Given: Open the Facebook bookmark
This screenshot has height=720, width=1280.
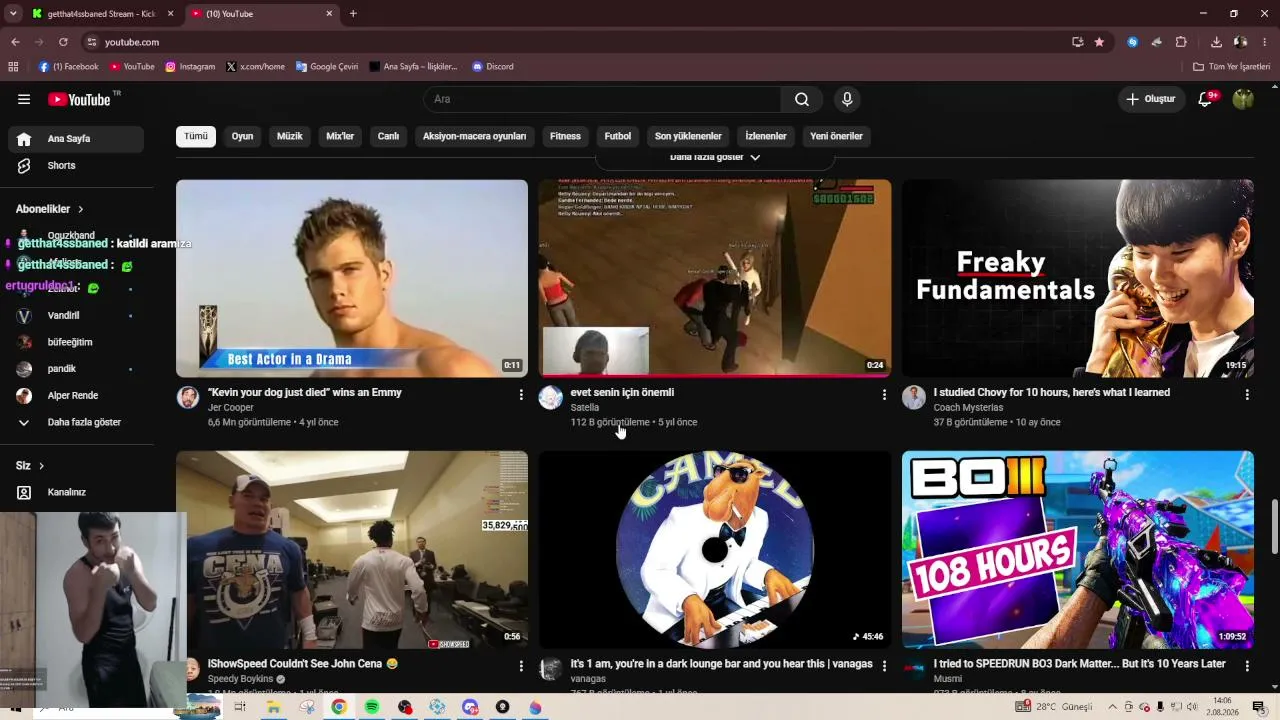Looking at the screenshot, I should [x=69, y=67].
